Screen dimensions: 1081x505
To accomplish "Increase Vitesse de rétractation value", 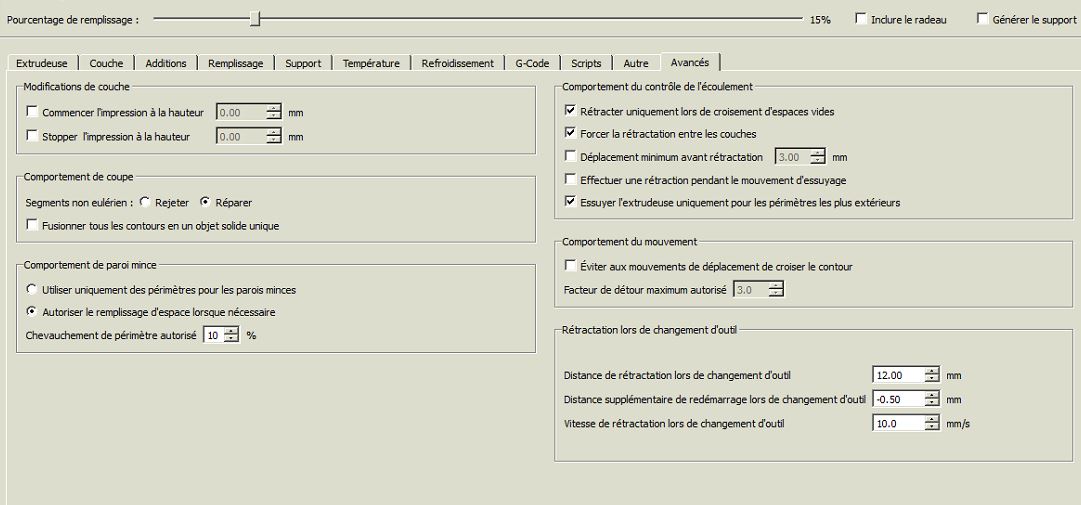I will tap(932, 420).
